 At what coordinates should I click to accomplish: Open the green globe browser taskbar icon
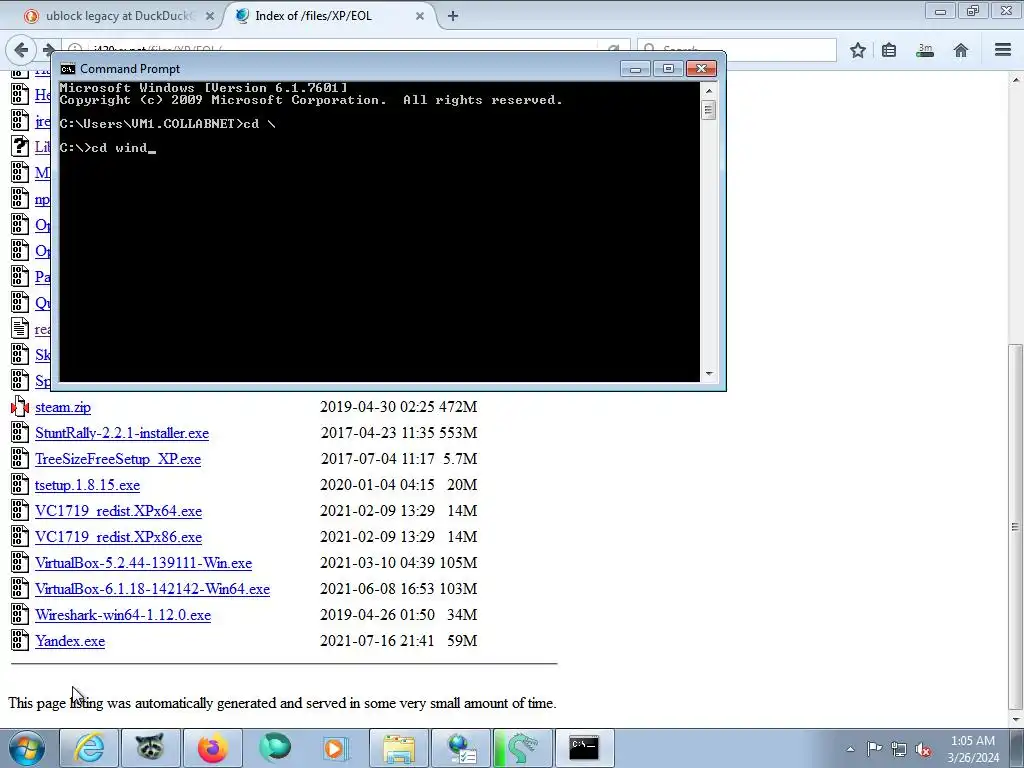click(x=274, y=748)
